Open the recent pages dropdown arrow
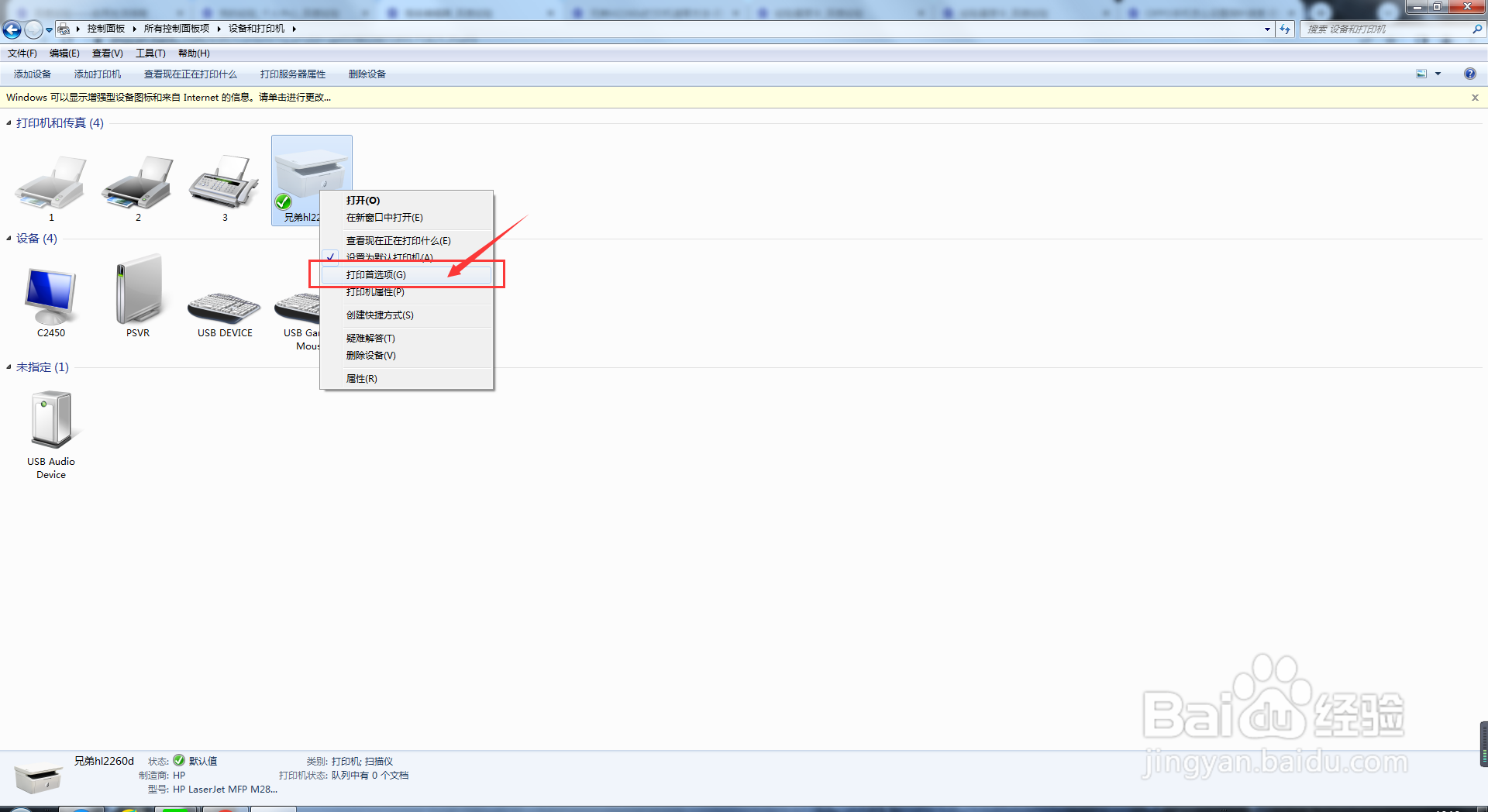The height and width of the screenshot is (812, 1488). (x=50, y=29)
